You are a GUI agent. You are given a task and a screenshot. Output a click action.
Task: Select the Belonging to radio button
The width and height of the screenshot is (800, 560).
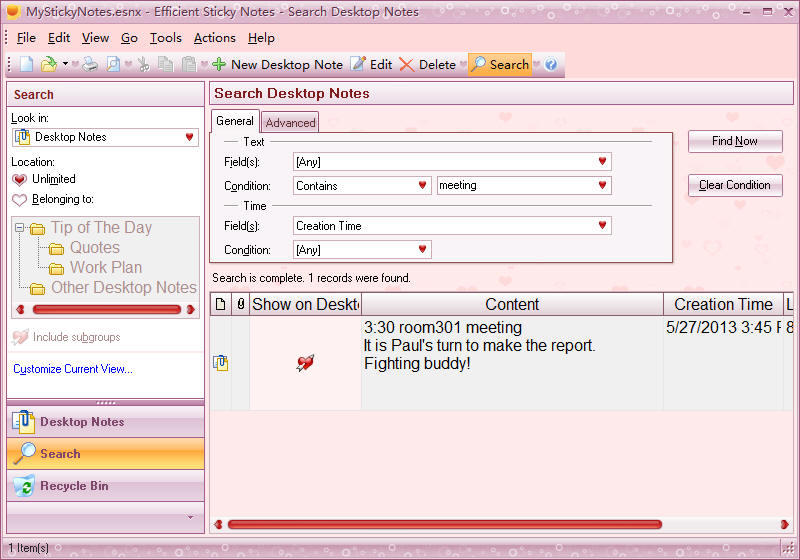(19, 199)
